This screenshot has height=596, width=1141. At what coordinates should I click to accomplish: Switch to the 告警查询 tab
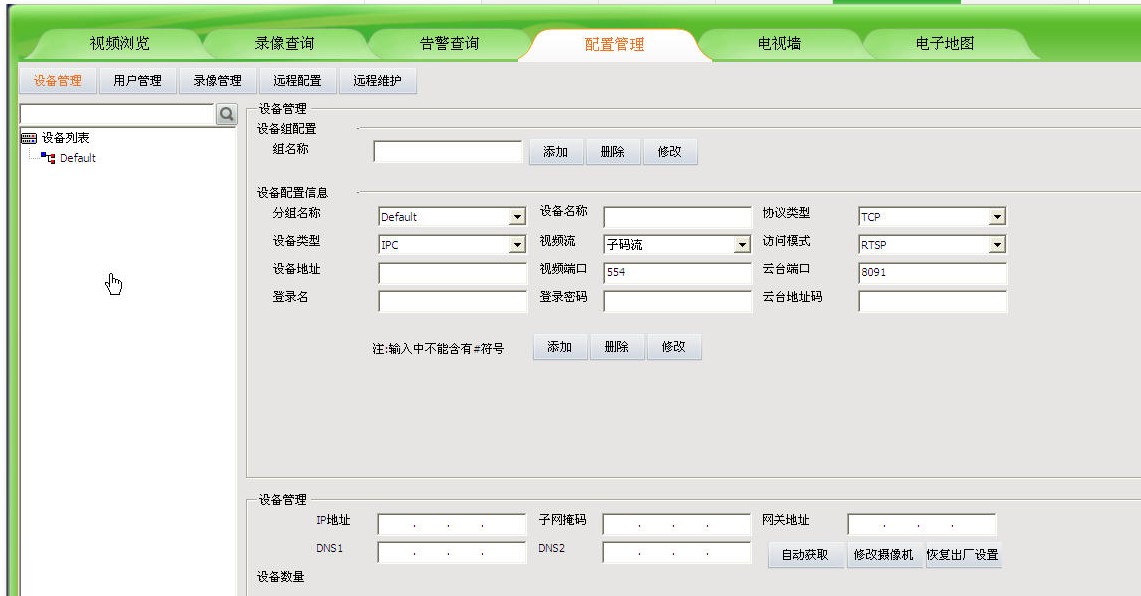pyautogui.click(x=450, y=44)
